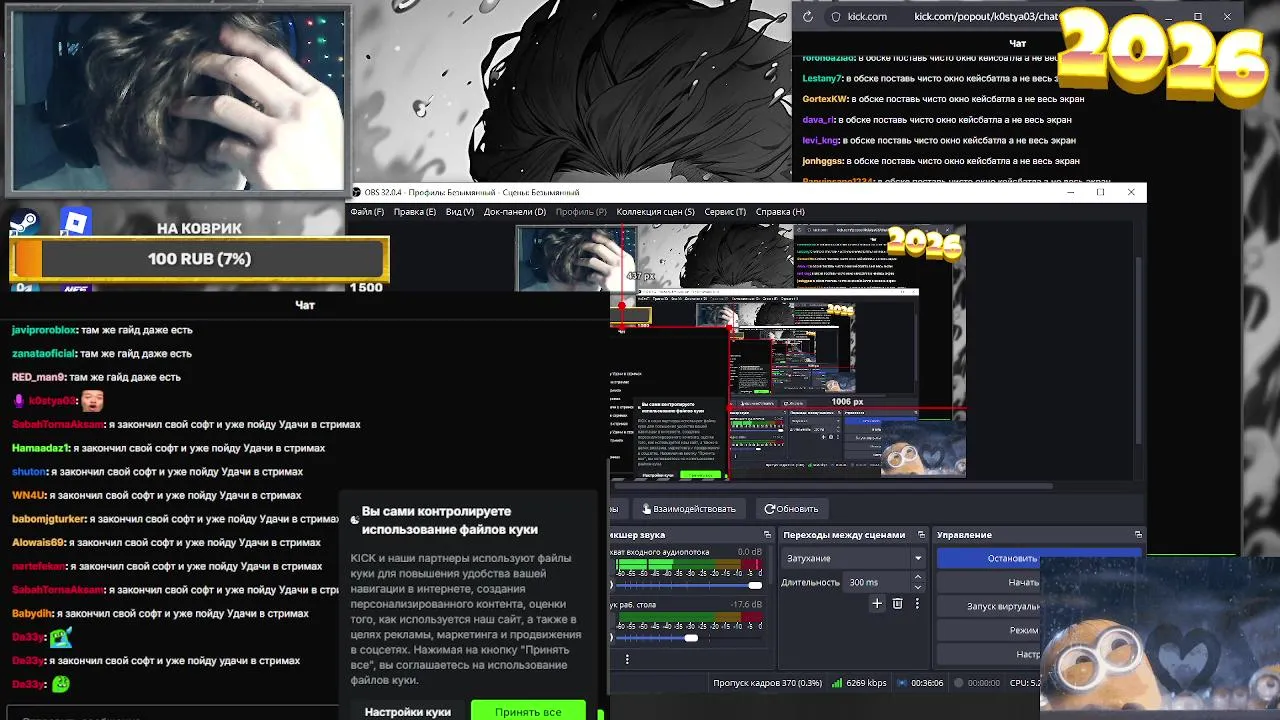Click username levi_kng in popout chat

pyautogui.click(x=820, y=141)
